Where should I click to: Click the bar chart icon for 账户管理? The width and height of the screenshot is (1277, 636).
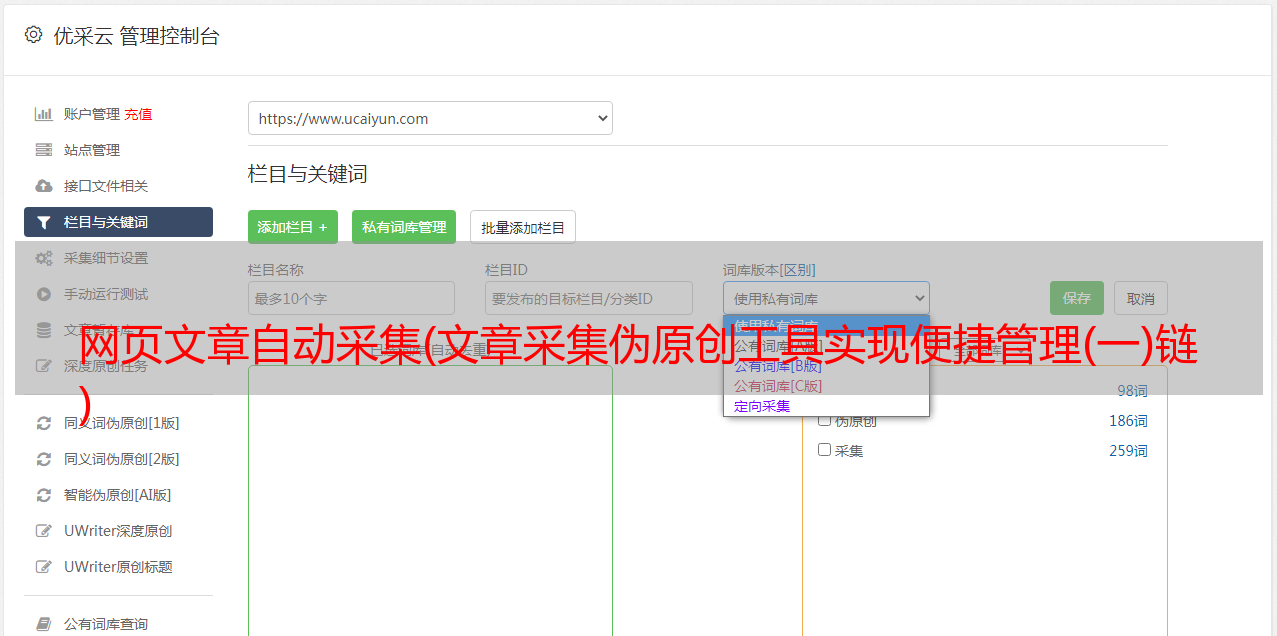point(43,114)
